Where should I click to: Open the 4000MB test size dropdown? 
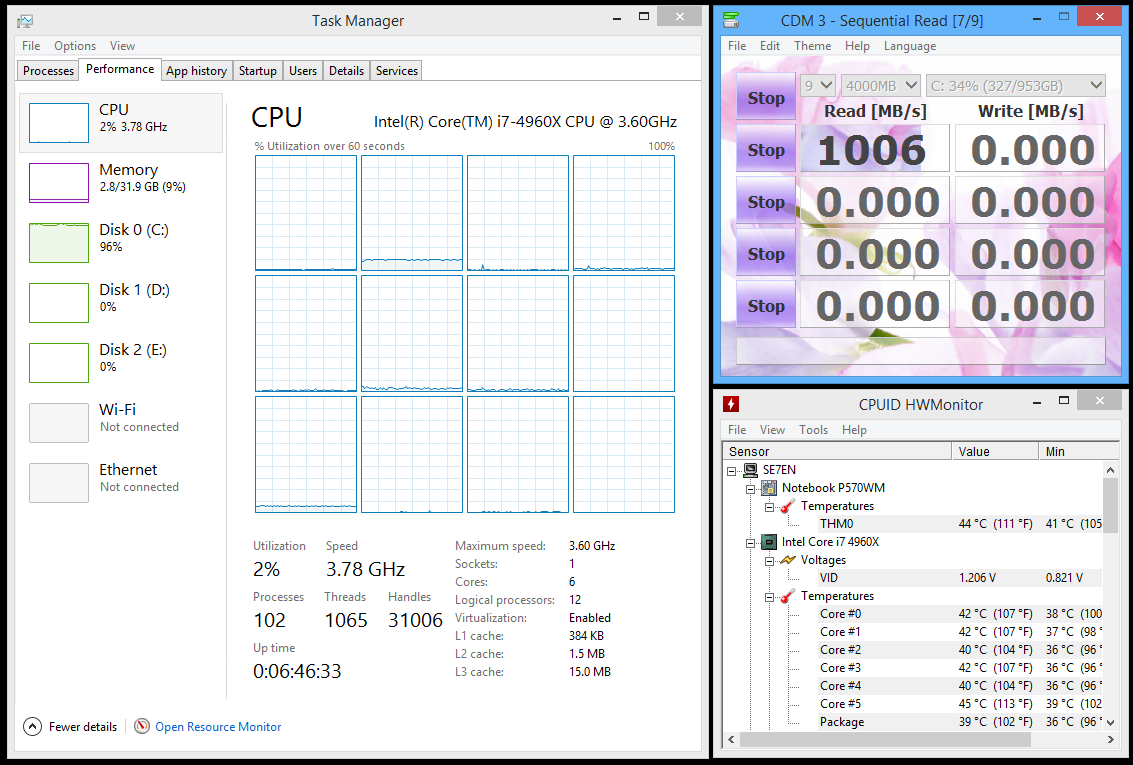(881, 86)
